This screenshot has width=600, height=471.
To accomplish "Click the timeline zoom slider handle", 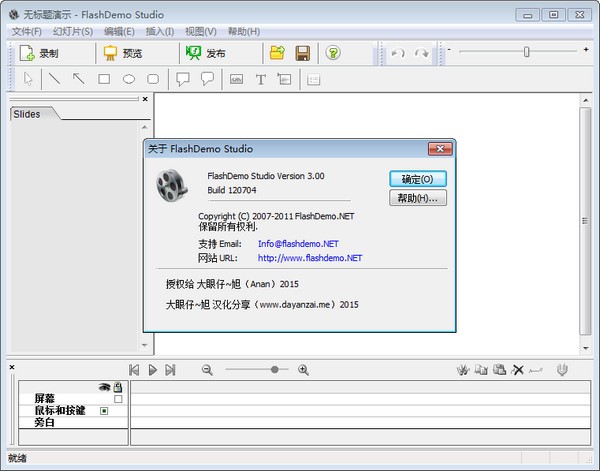I will [x=274, y=370].
